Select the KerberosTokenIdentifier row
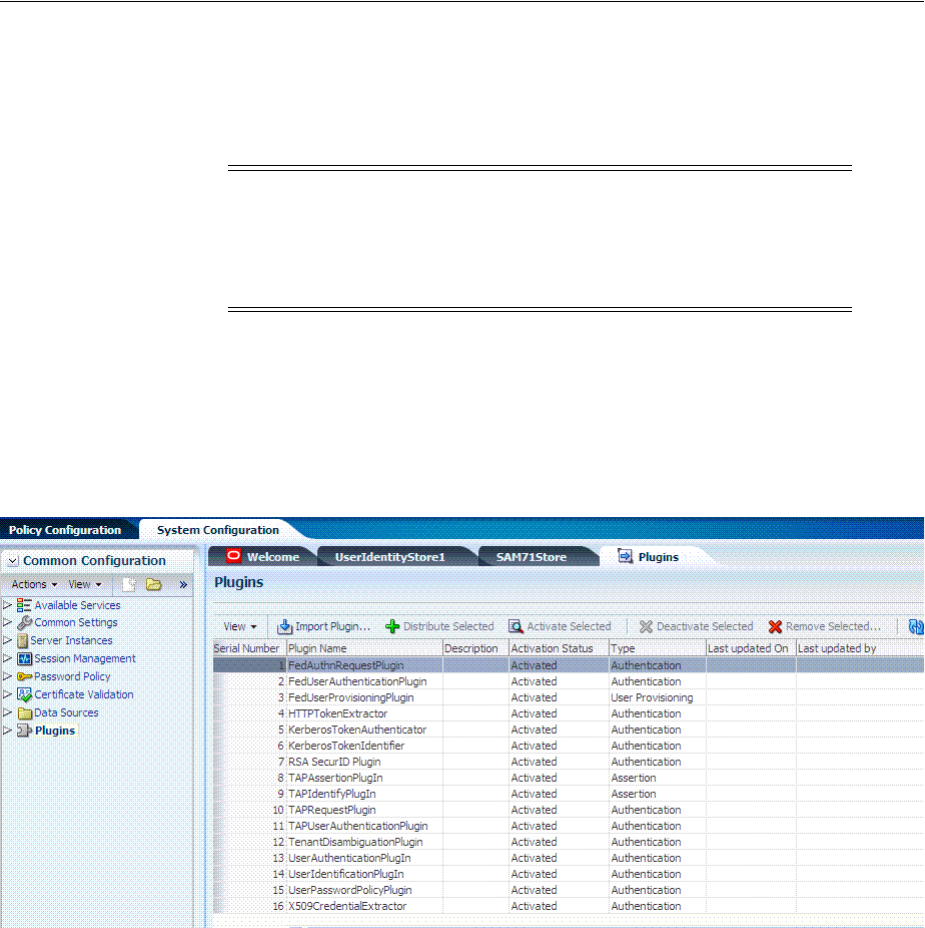 coord(568,745)
